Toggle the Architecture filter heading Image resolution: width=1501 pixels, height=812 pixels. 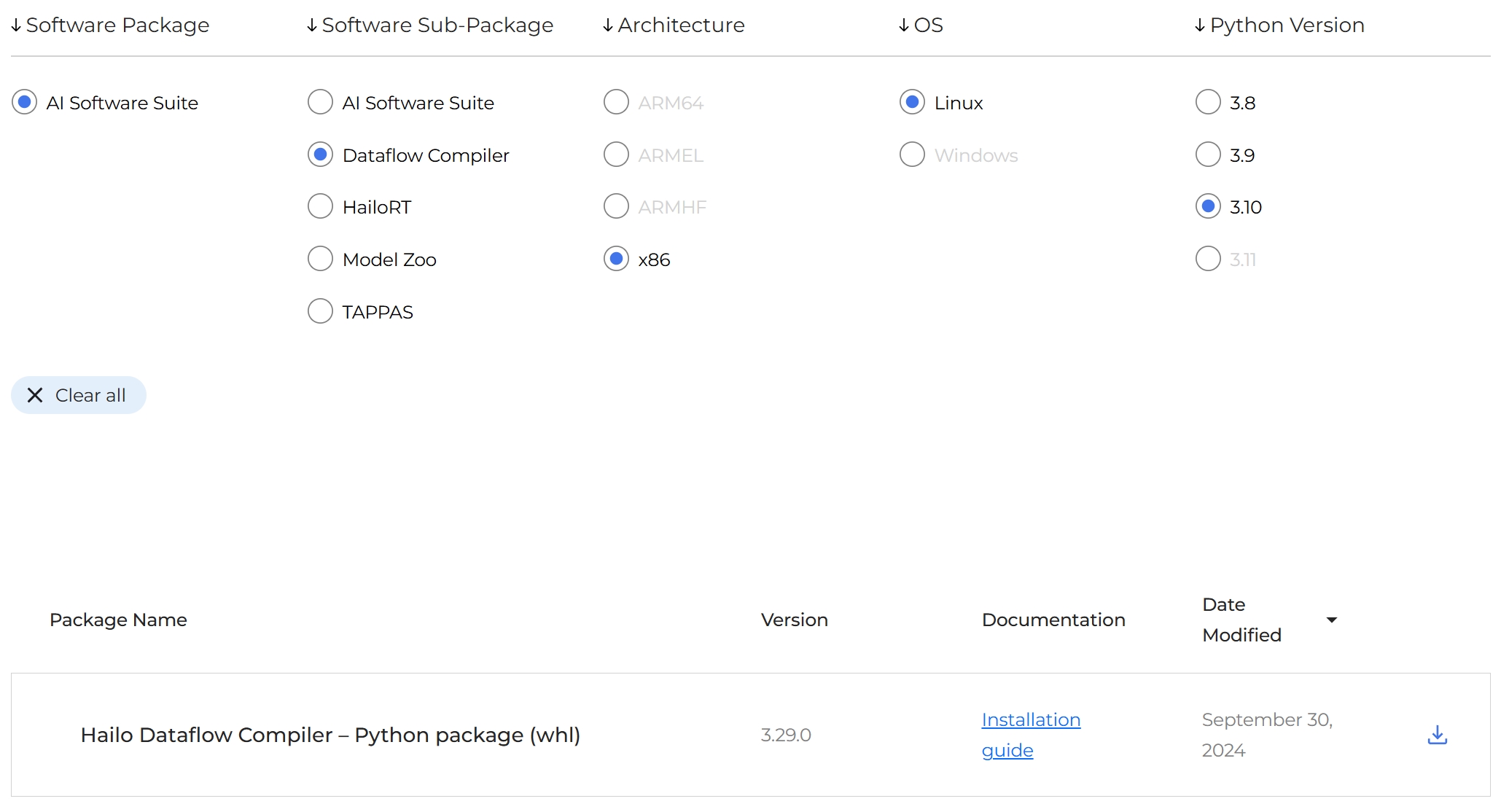[673, 25]
